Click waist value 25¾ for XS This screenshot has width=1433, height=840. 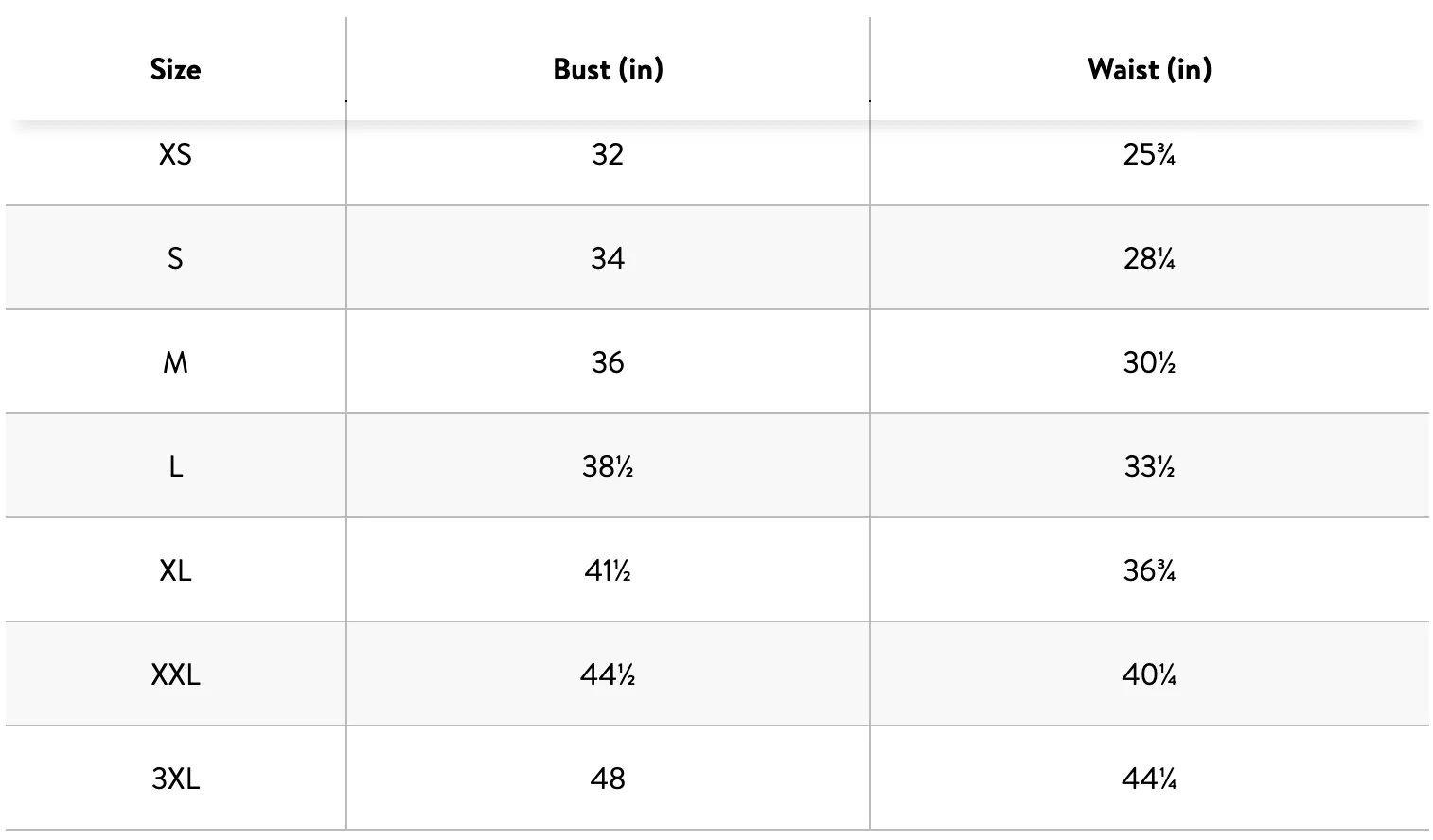tap(1149, 154)
